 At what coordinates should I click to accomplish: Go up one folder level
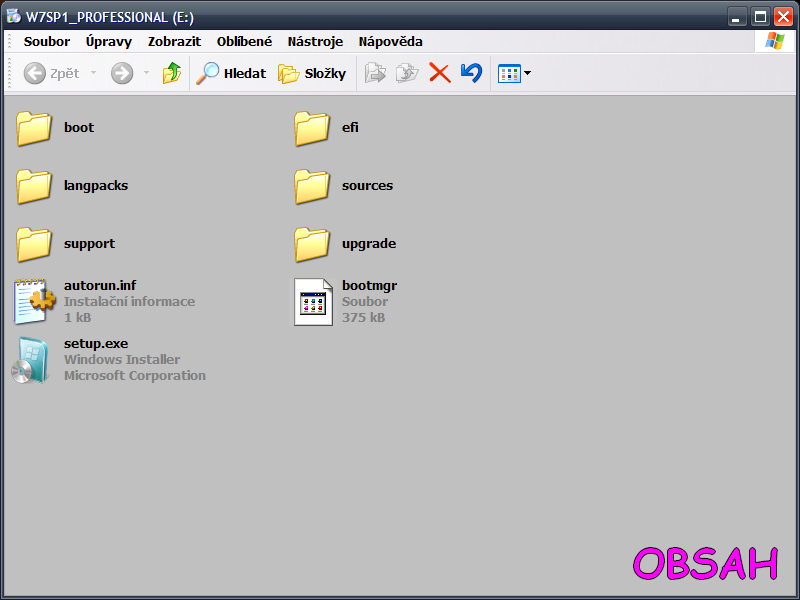172,73
